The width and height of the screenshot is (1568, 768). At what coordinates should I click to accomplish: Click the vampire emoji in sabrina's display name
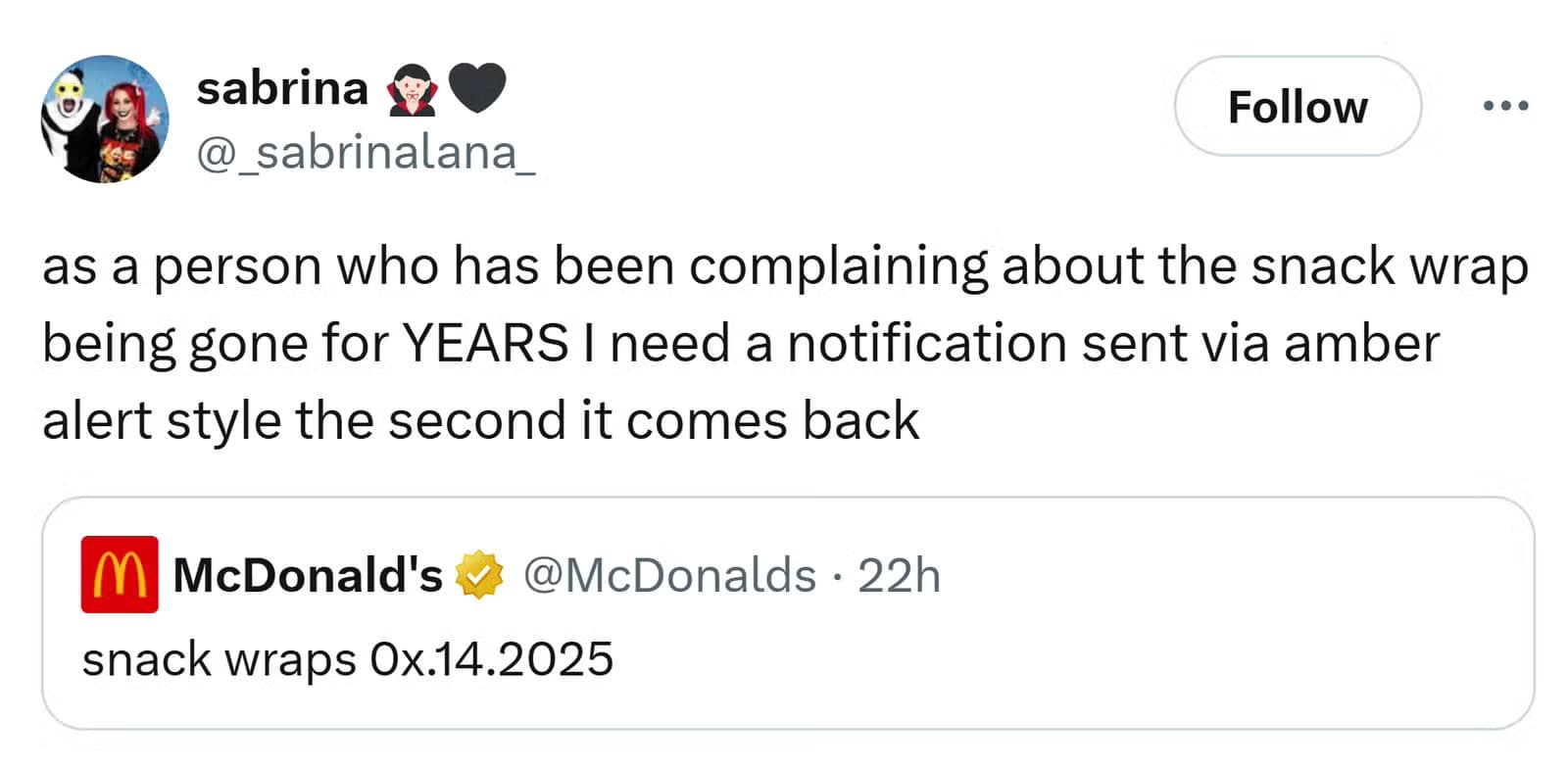click(x=413, y=90)
